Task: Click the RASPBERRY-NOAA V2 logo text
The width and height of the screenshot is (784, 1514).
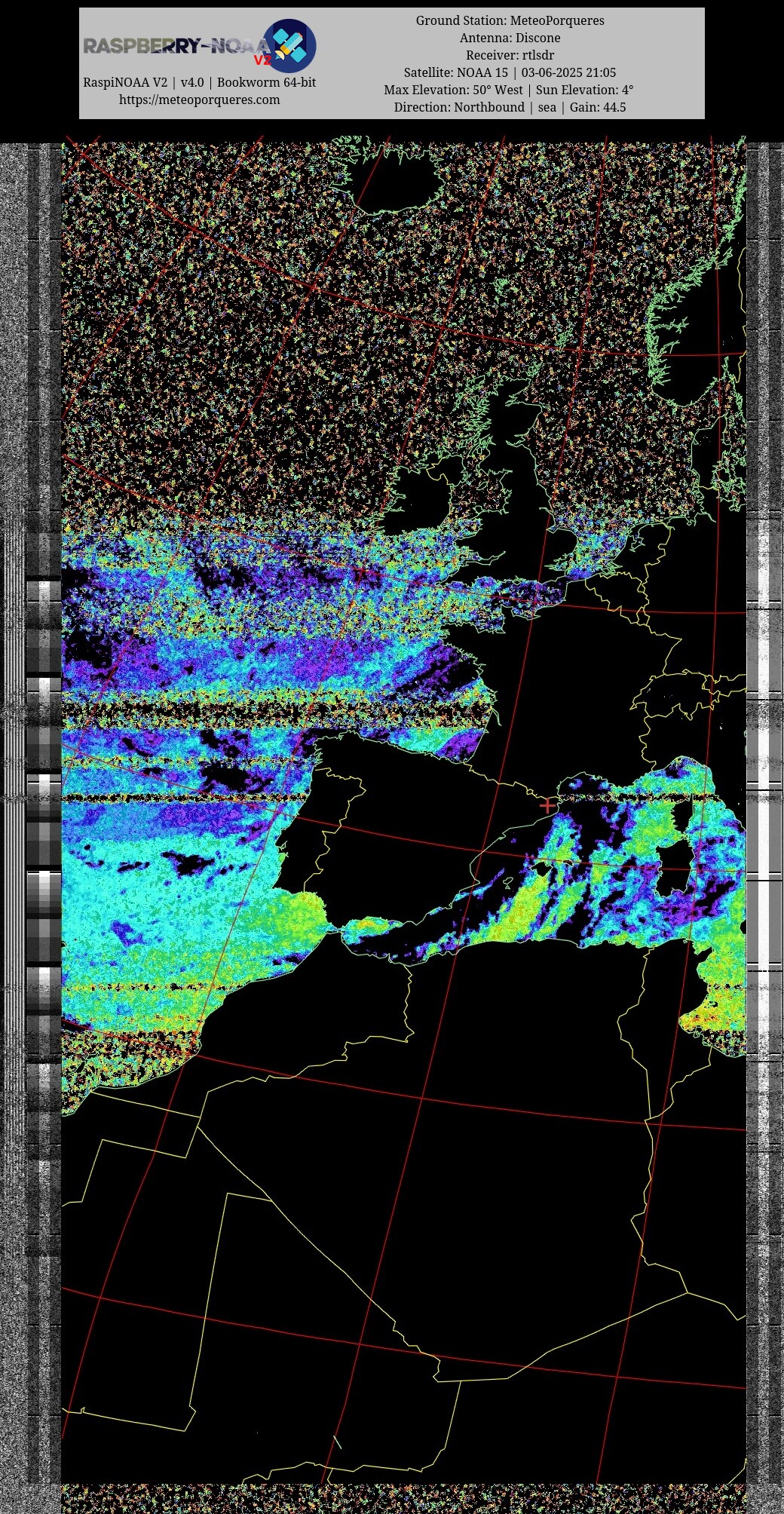Action: pyautogui.click(x=177, y=48)
